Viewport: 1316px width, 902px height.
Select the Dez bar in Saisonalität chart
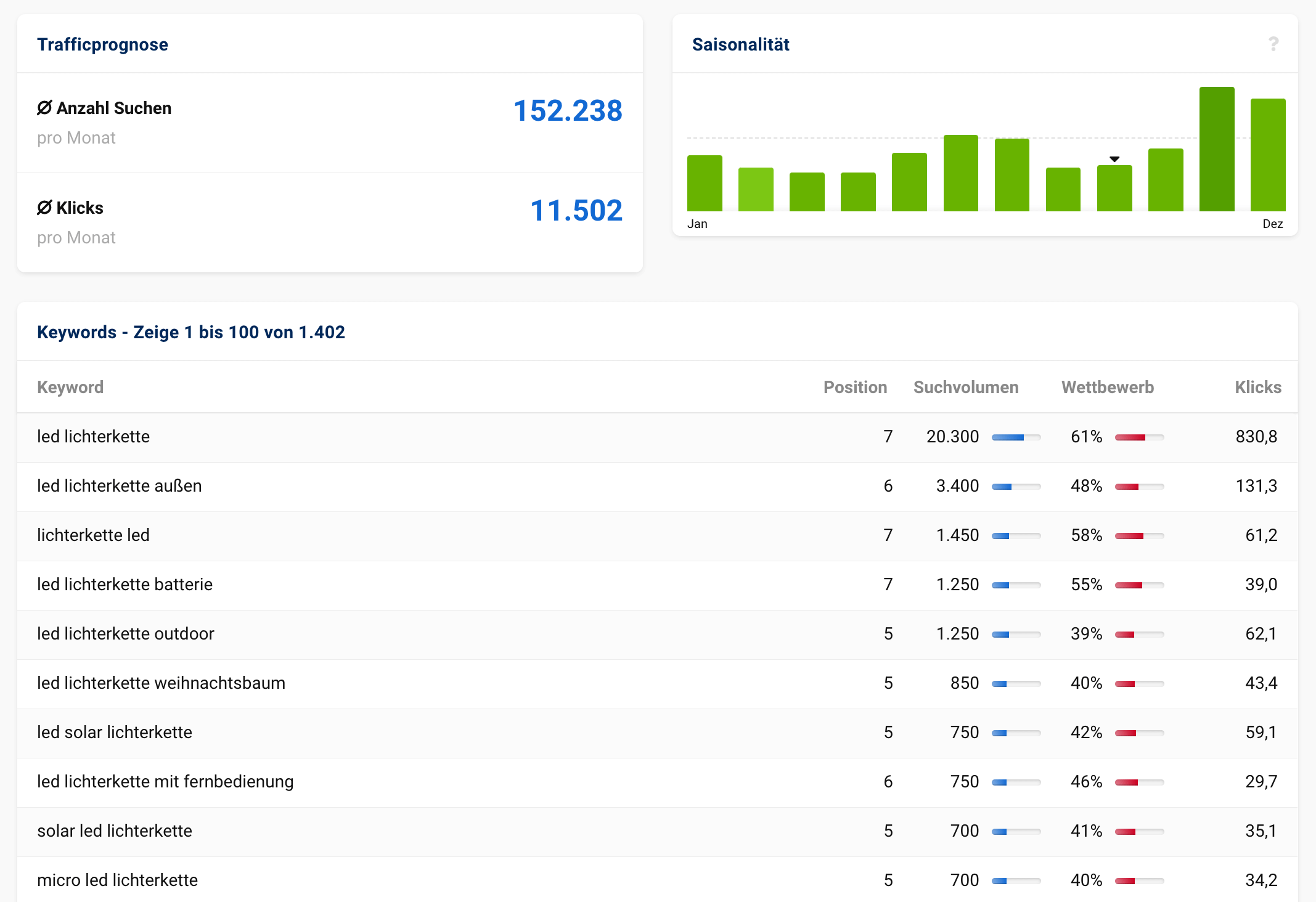[1268, 155]
